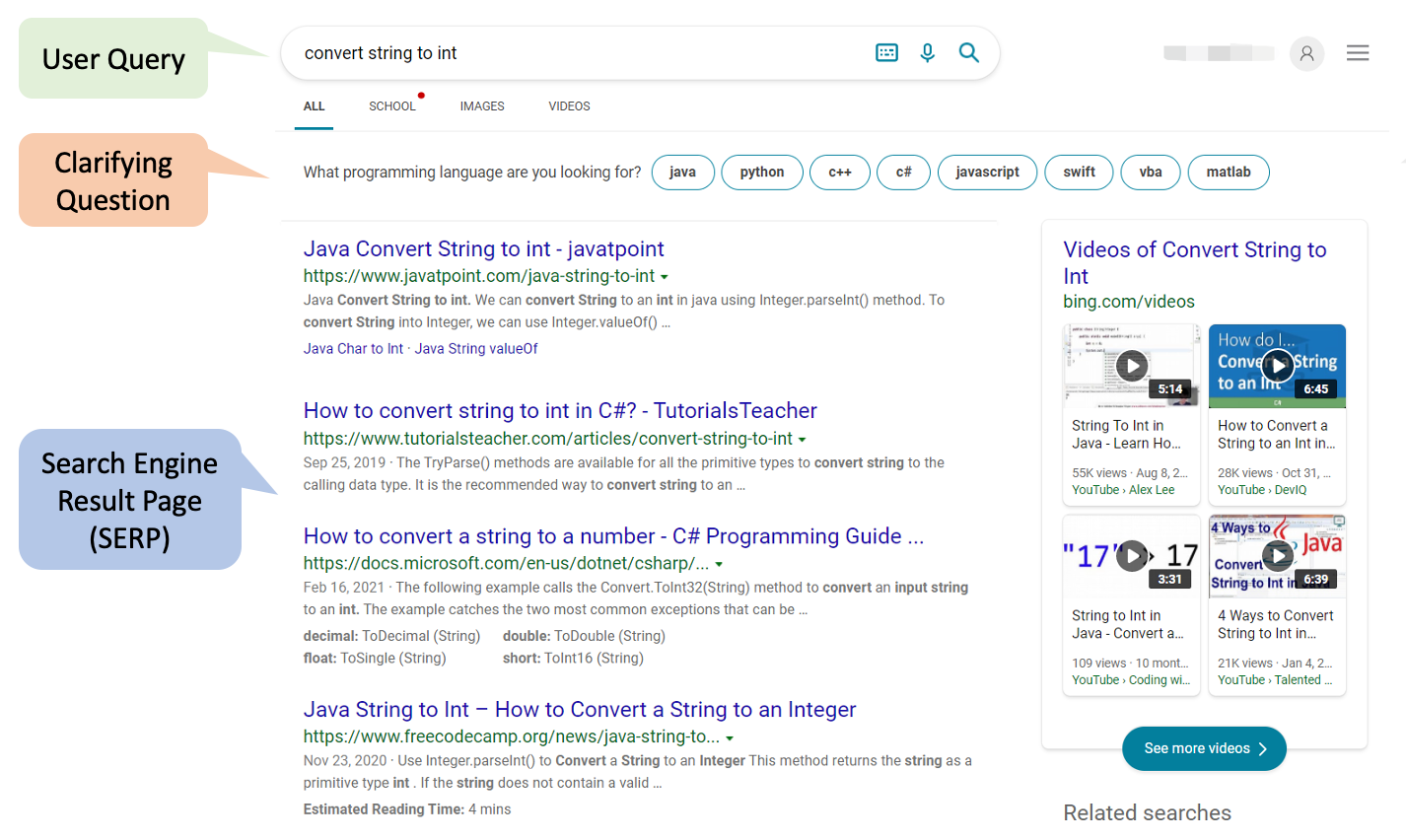This screenshot has width=1406, height=840.
Task: Click the magnifying glass search icon
Action: [x=969, y=53]
